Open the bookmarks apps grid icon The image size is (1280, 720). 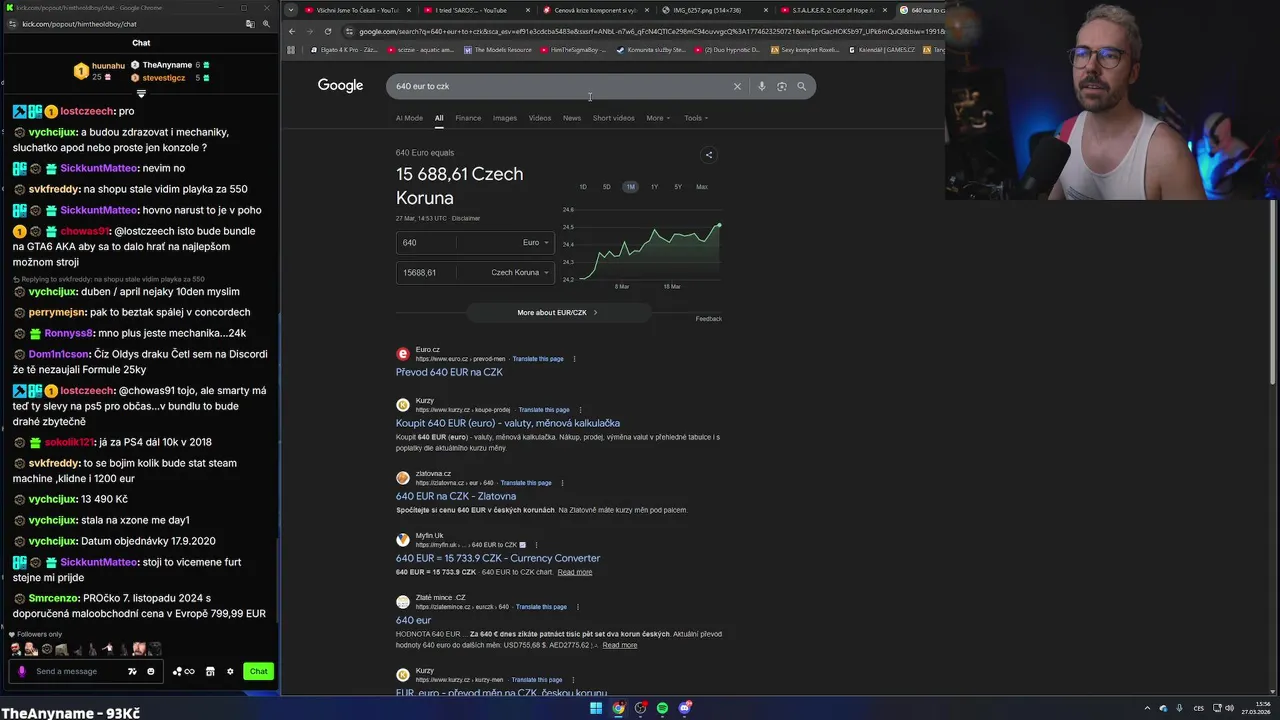tap(291, 49)
